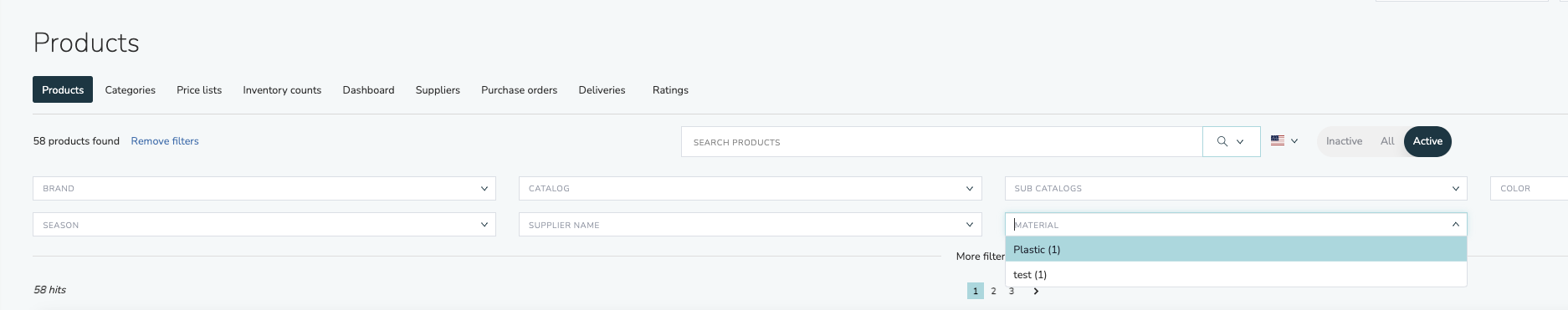Expand search options chevron beside magnifier
The height and width of the screenshot is (310, 1568).
coord(1240,142)
